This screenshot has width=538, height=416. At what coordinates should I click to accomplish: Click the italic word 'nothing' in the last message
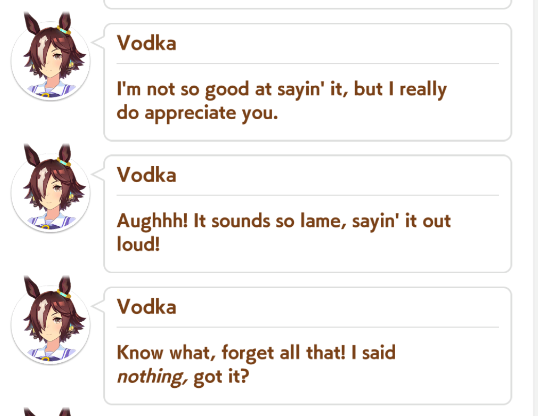pos(153,377)
